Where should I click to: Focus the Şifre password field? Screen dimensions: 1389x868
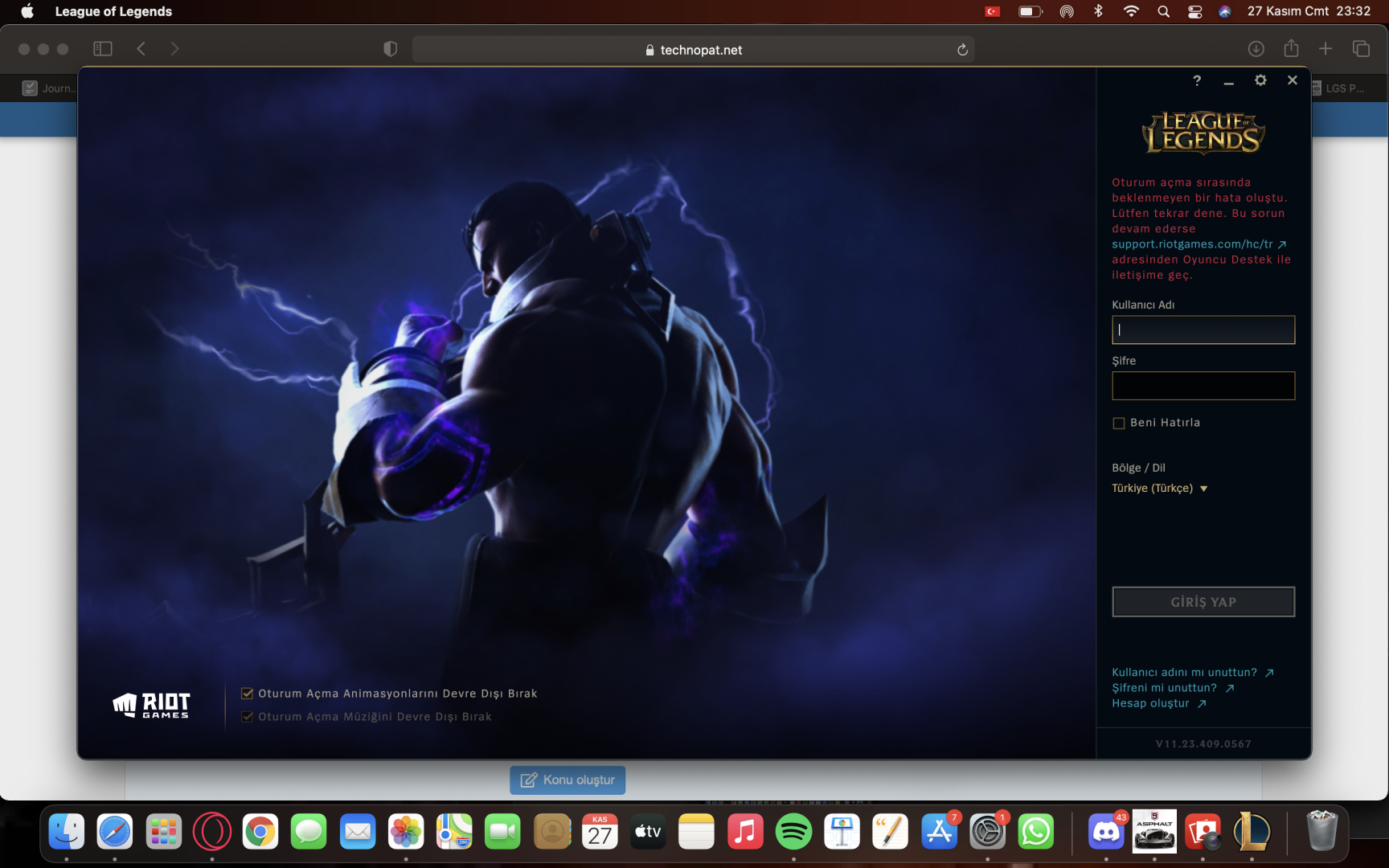pyautogui.click(x=1203, y=386)
